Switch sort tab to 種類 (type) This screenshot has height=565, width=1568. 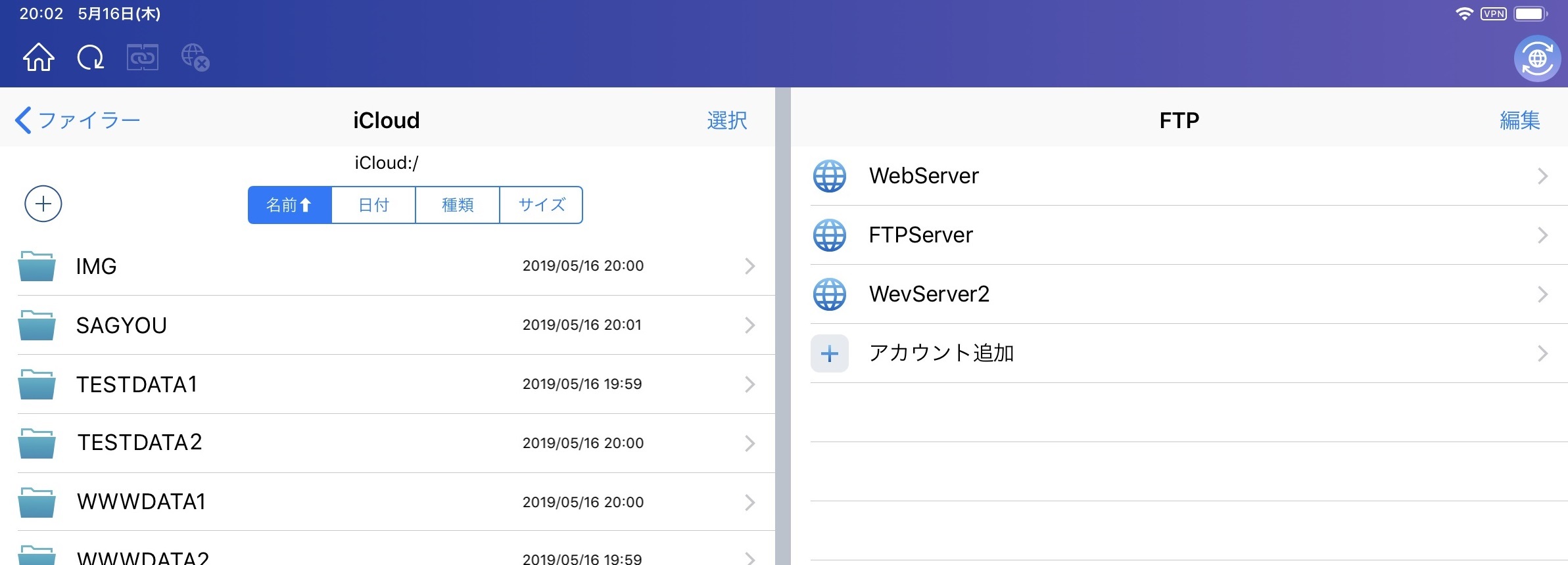(458, 205)
